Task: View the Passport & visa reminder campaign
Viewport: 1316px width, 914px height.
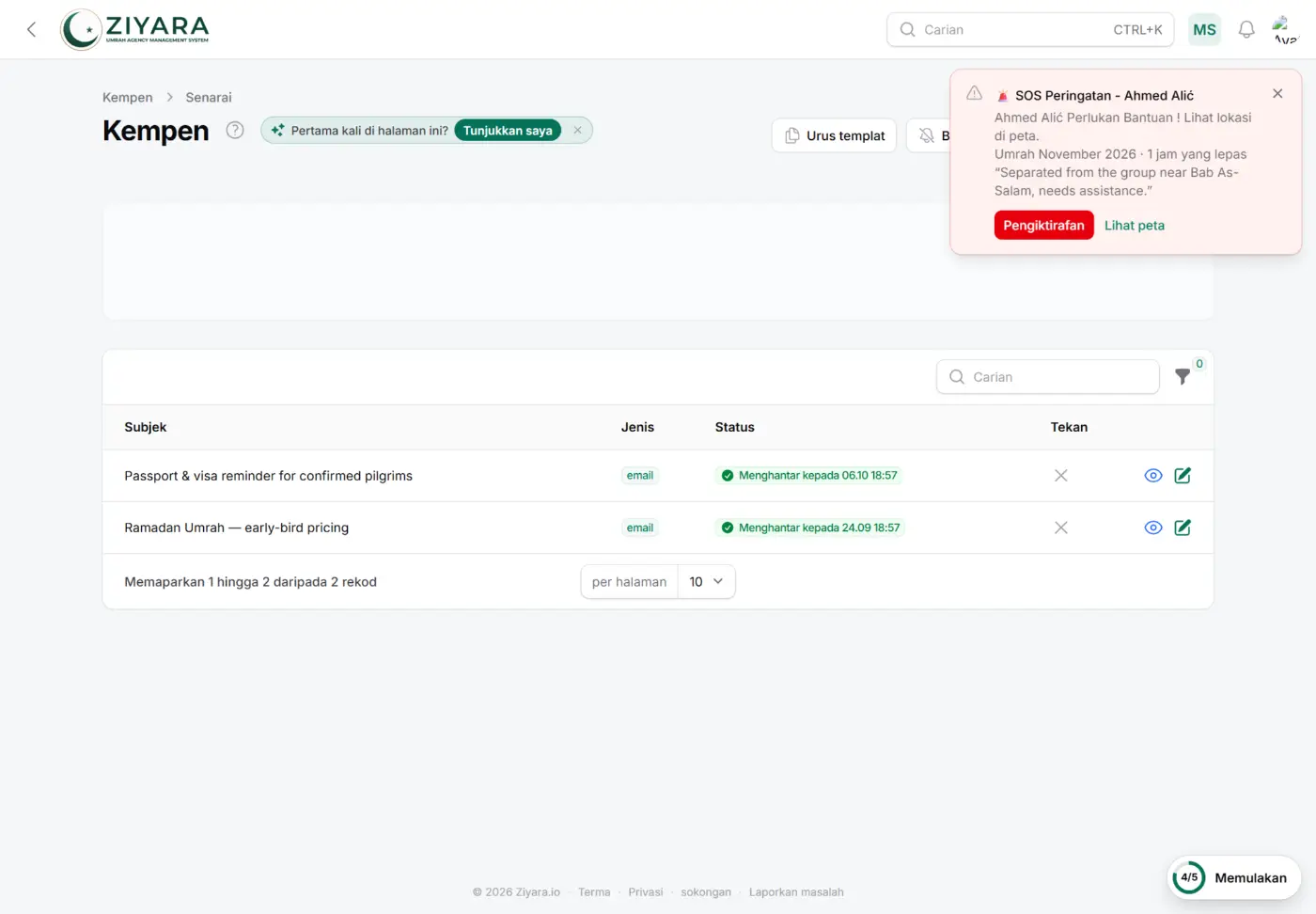Action: [1153, 476]
